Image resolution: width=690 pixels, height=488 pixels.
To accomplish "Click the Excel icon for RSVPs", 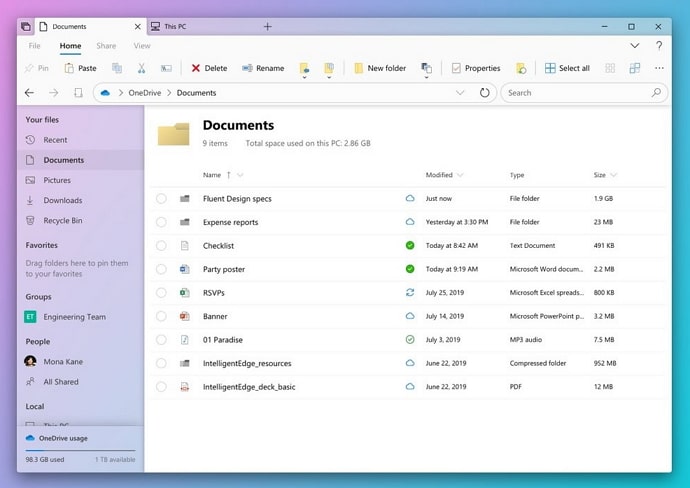I will click(x=185, y=293).
